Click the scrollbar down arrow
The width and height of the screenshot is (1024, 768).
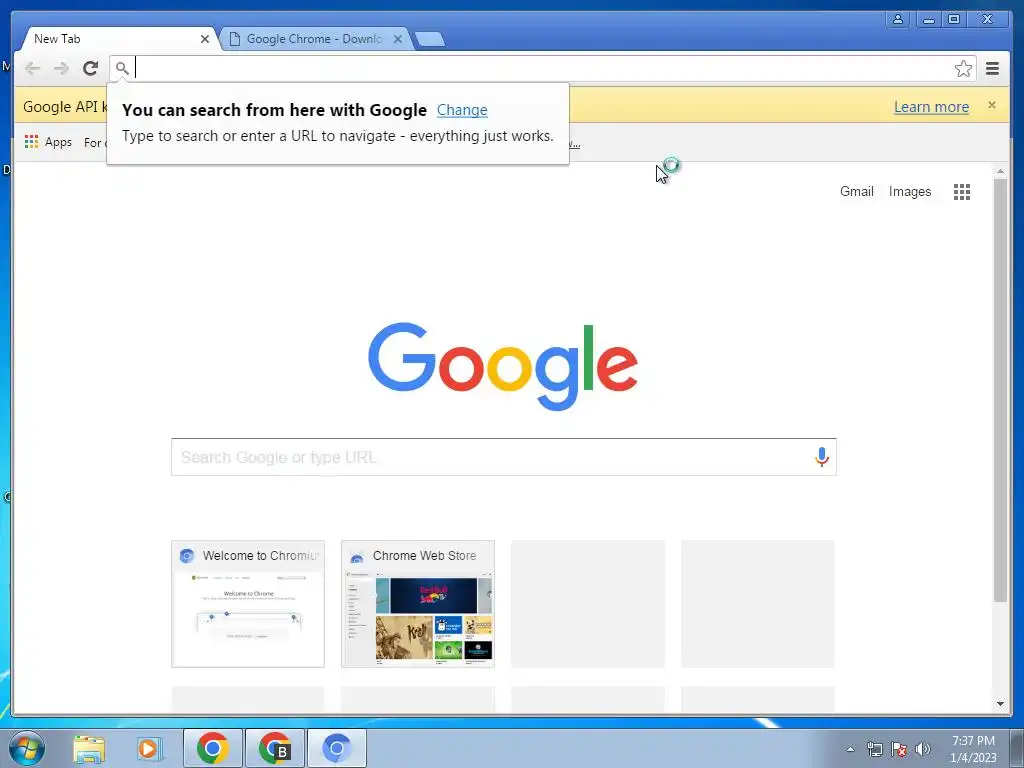[x=1000, y=704]
